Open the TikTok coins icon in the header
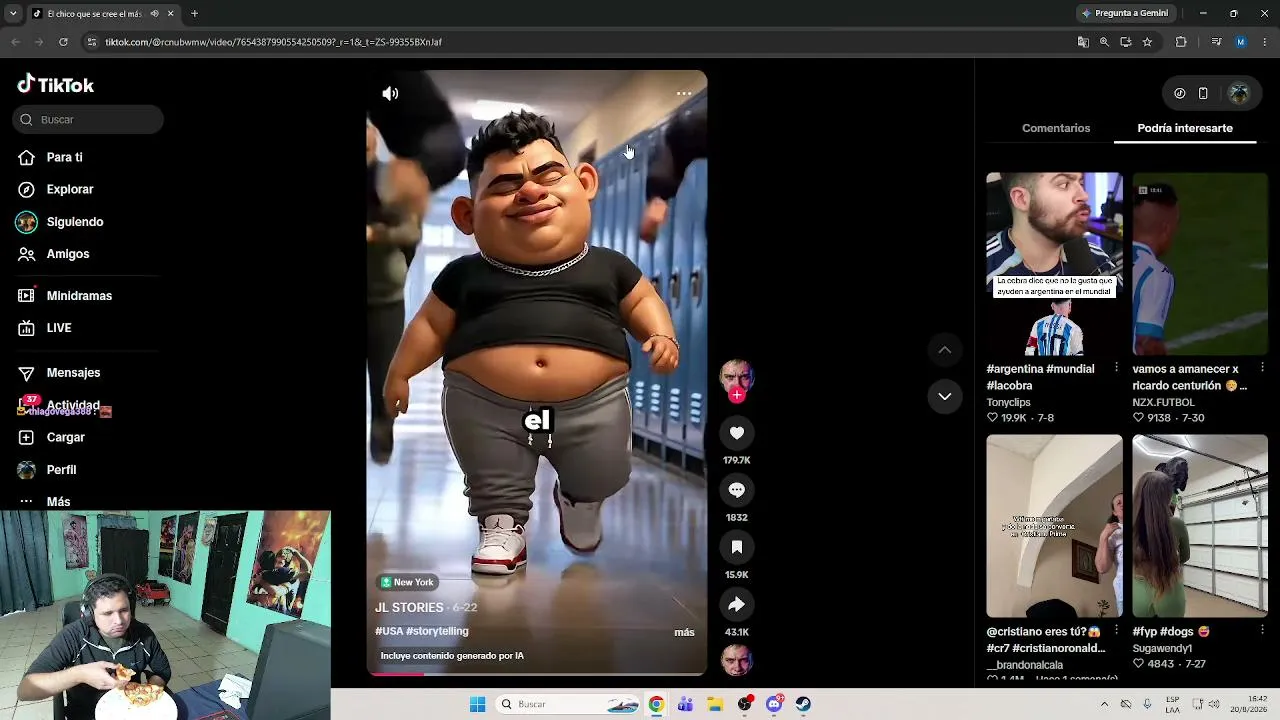Viewport: 1280px width, 720px height. 1180,93
